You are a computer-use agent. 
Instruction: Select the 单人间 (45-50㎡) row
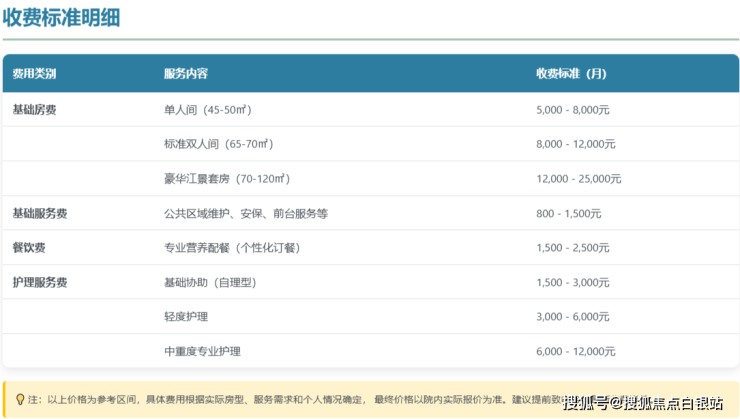[213, 110]
